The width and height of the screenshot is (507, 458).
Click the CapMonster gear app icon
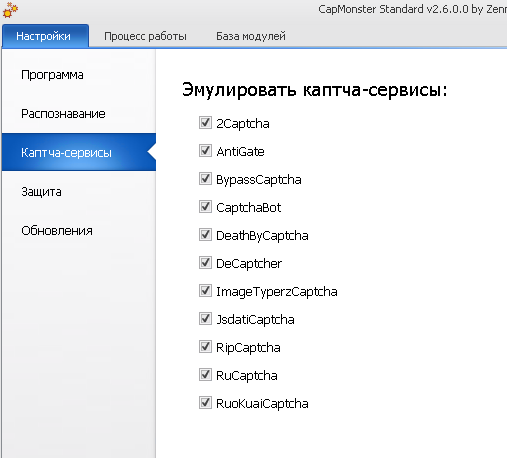coord(10,10)
